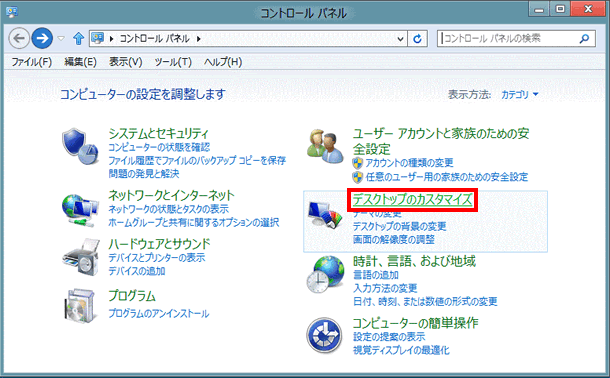The width and height of the screenshot is (610, 378).
Task: Expand the arrow before コントロール パネル breadcrumb
Action: 111,39
